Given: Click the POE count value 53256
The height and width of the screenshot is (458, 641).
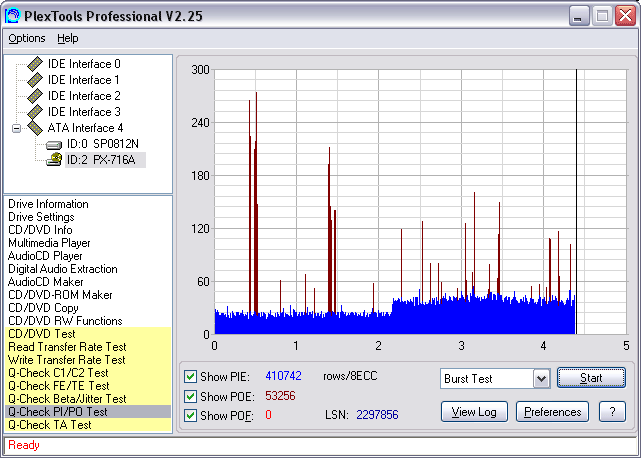Looking at the screenshot, I should tap(280, 396).
